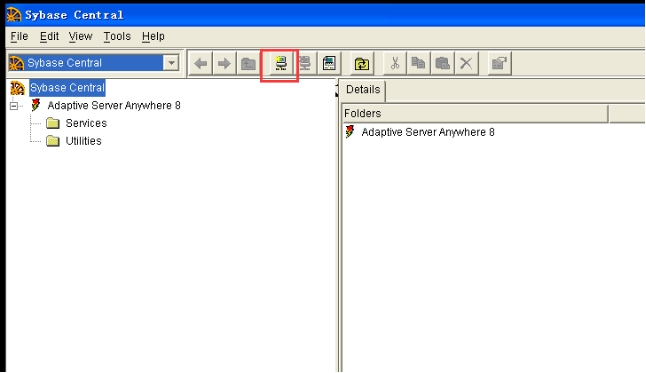Open Properties from the toolbar
The height and width of the screenshot is (373, 646).
(x=499, y=63)
